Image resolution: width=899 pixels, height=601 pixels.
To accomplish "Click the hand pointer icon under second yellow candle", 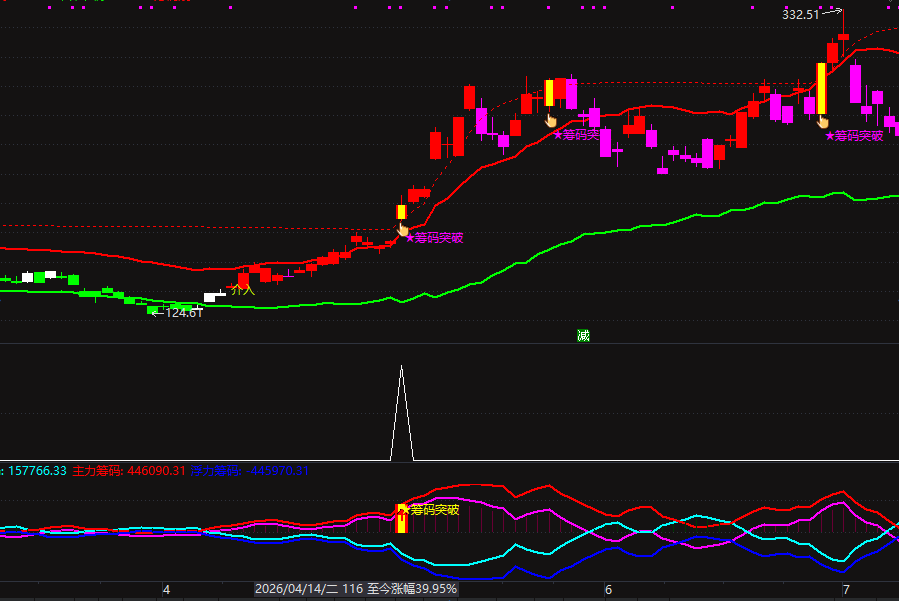I will click(550, 120).
